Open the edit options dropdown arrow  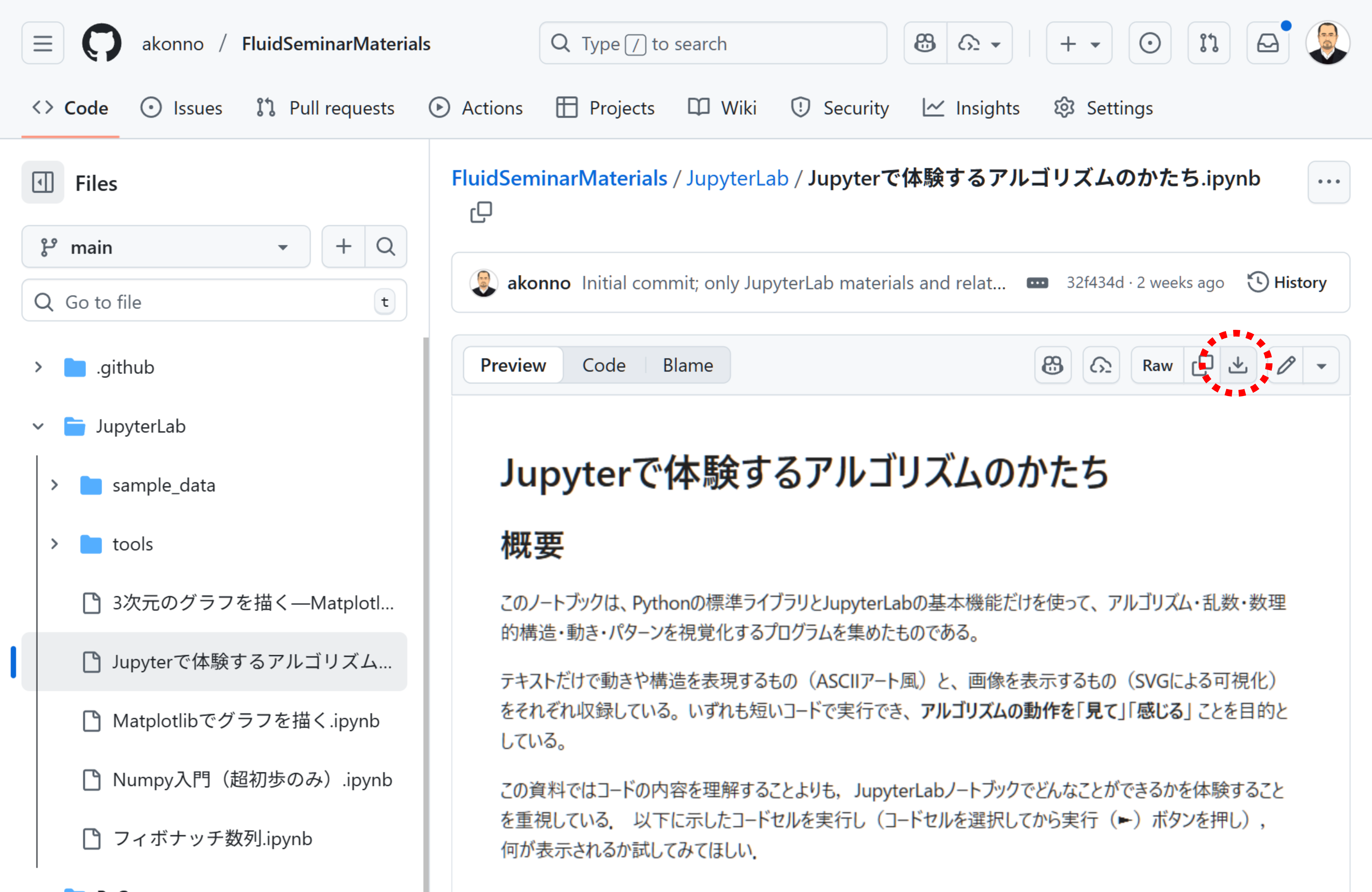point(1321,365)
